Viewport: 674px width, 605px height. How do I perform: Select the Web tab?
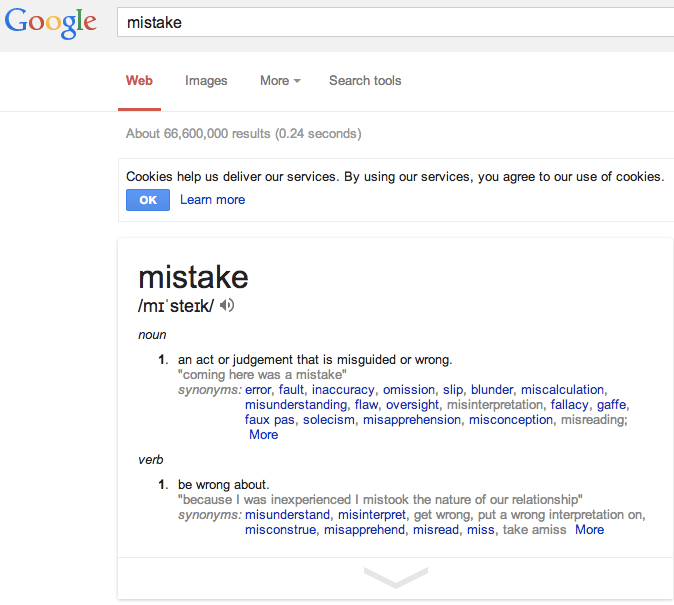[x=139, y=81]
